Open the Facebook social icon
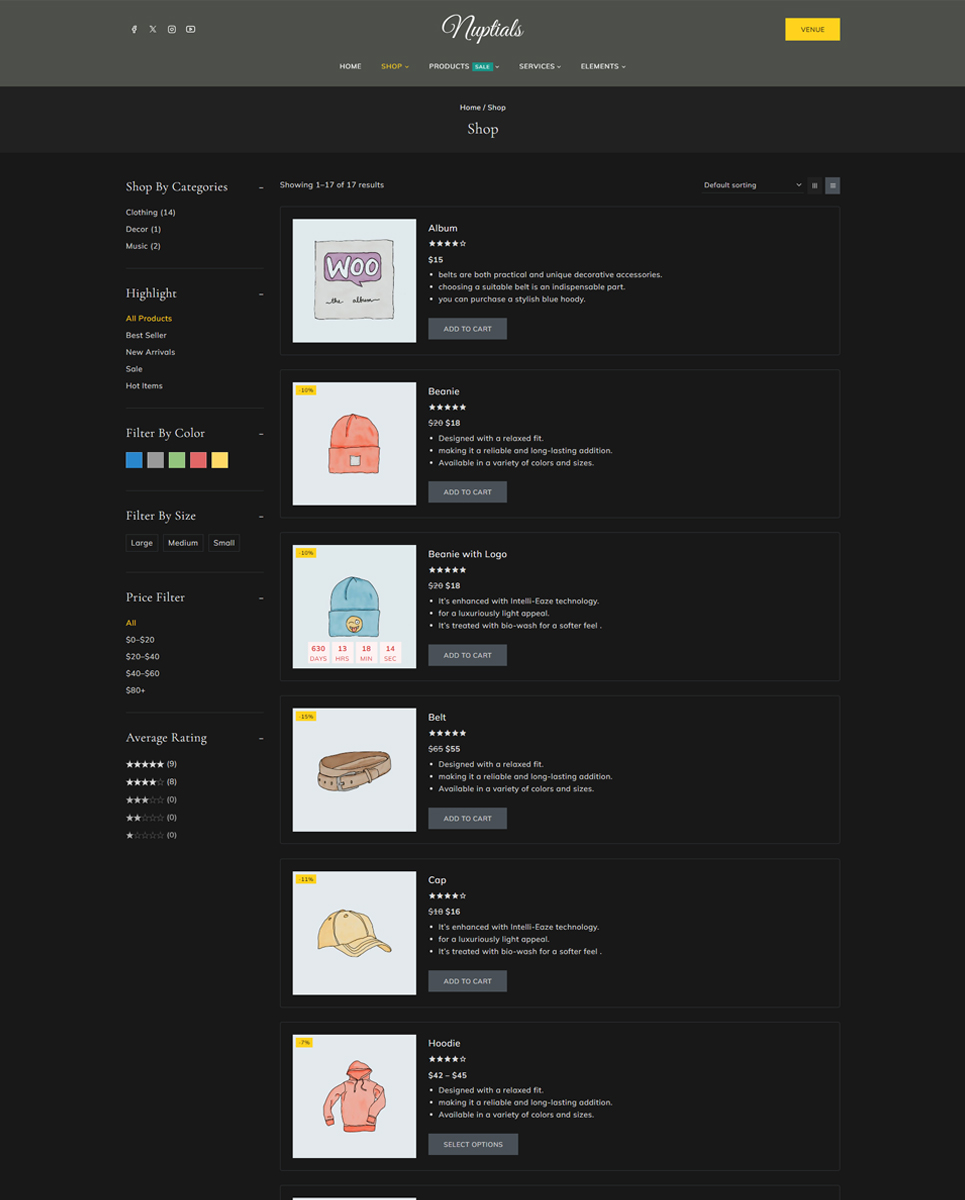The width and height of the screenshot is (965, 1200). point(134,29)
